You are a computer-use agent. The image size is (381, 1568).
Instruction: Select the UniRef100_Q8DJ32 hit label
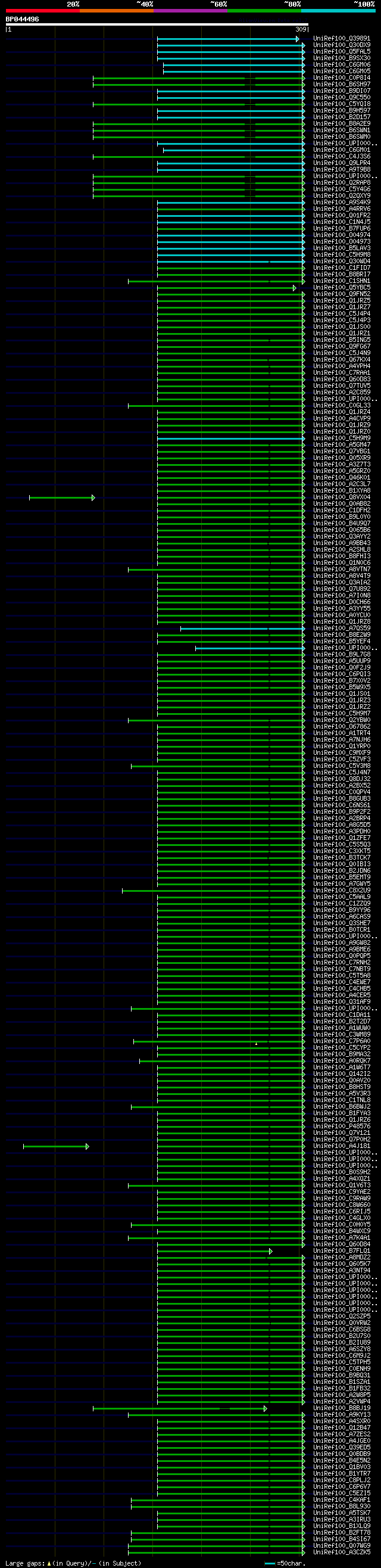pos(342,779)
